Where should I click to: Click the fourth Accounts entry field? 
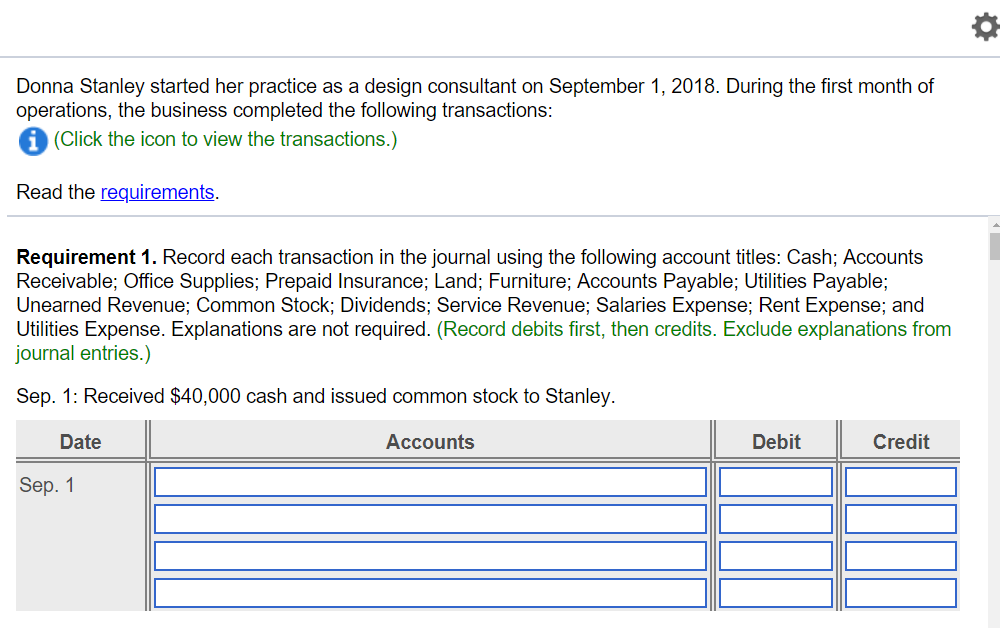(x=430, y=592)
